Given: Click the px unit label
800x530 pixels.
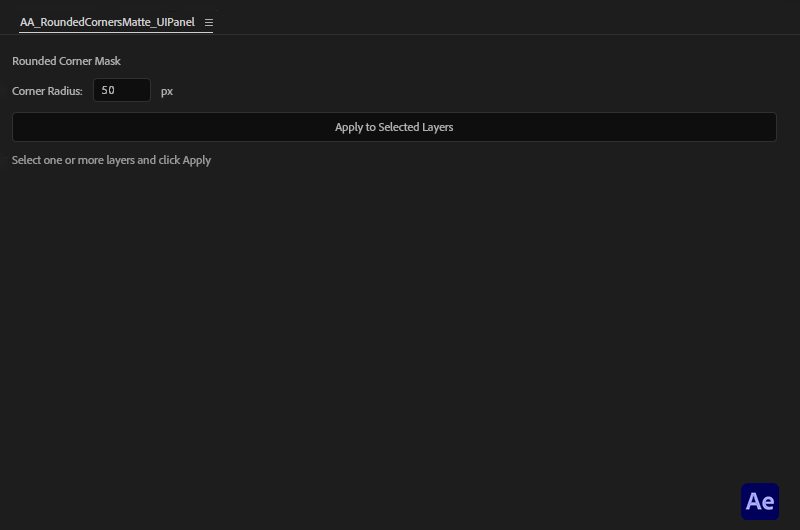Looking at the screenshot, I should pos(167,91).
